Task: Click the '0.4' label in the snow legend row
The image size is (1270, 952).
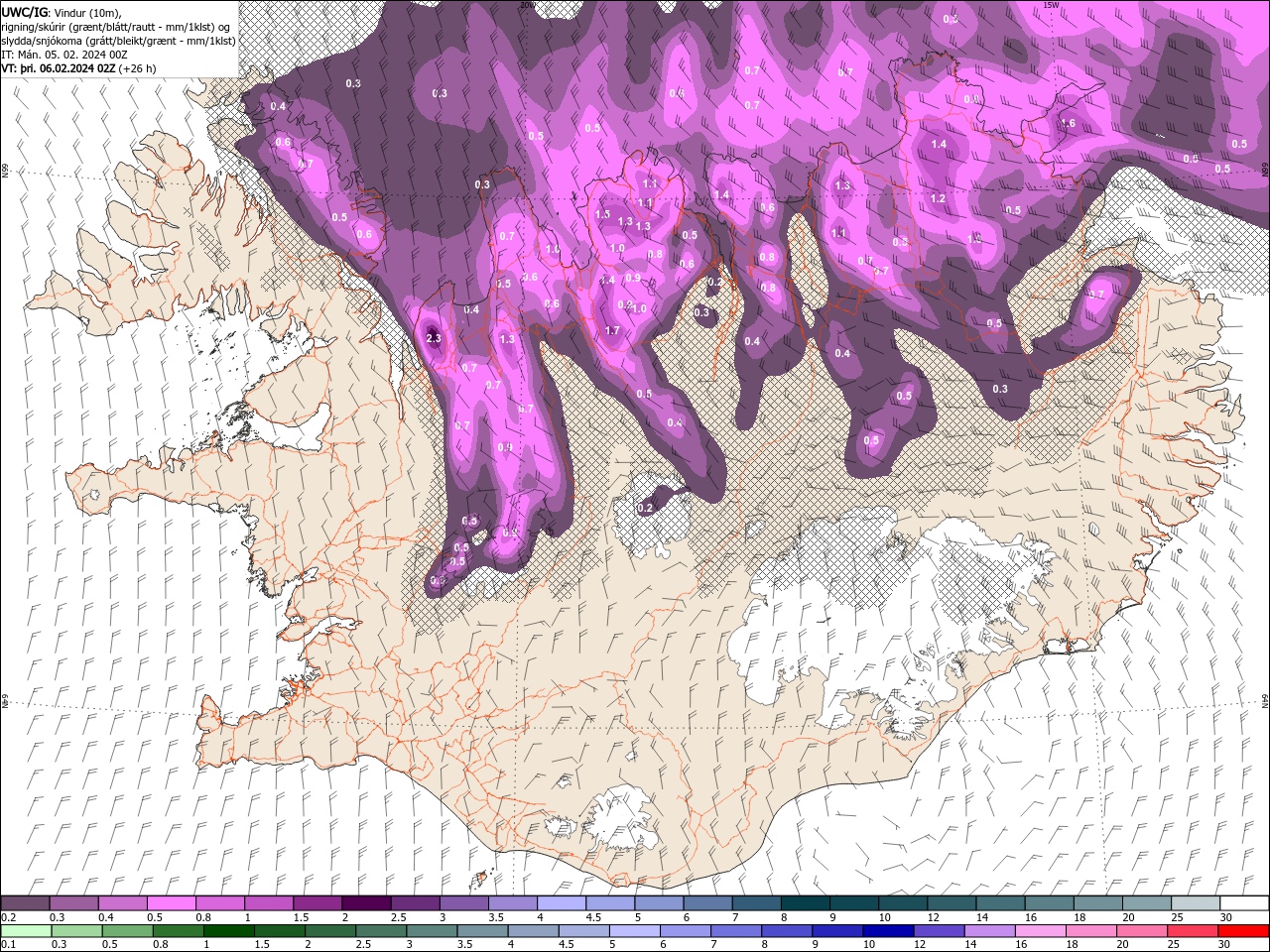Action: tap(106, 917)
